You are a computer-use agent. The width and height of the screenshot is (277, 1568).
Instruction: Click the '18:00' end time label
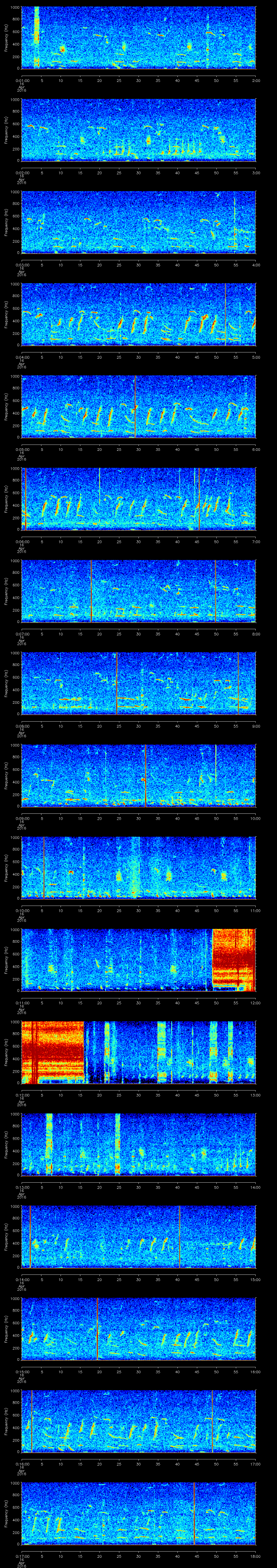pos(255,1556)
